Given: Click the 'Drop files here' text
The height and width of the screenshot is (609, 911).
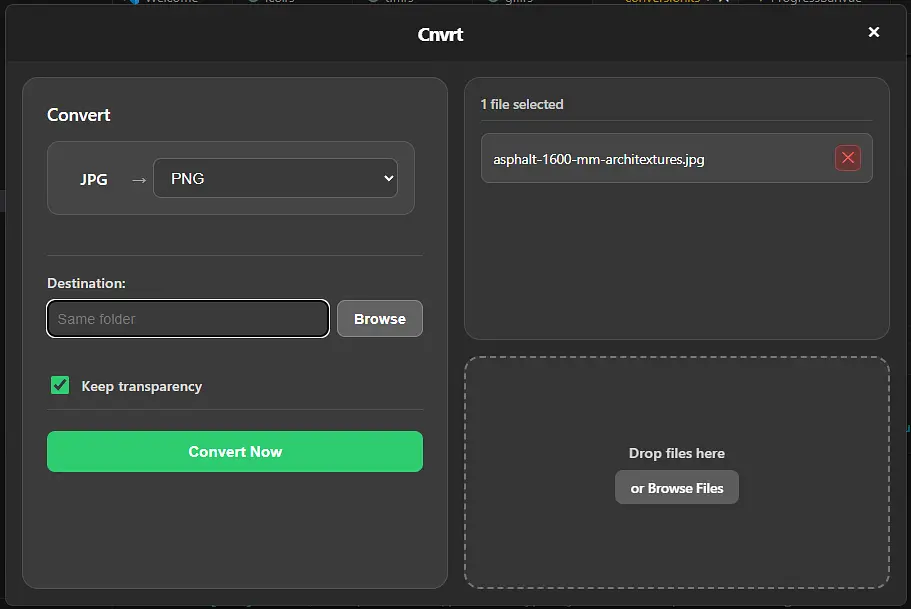Looking at the screenshot, I should (x=676, y=453).
